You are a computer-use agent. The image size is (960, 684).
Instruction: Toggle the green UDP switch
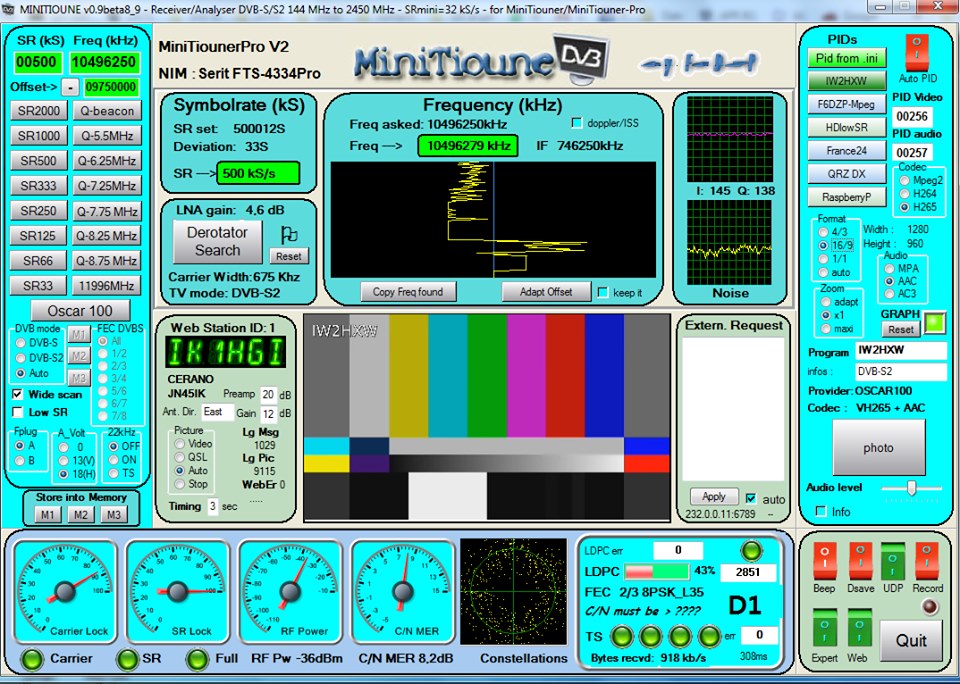tap(893, 560)
